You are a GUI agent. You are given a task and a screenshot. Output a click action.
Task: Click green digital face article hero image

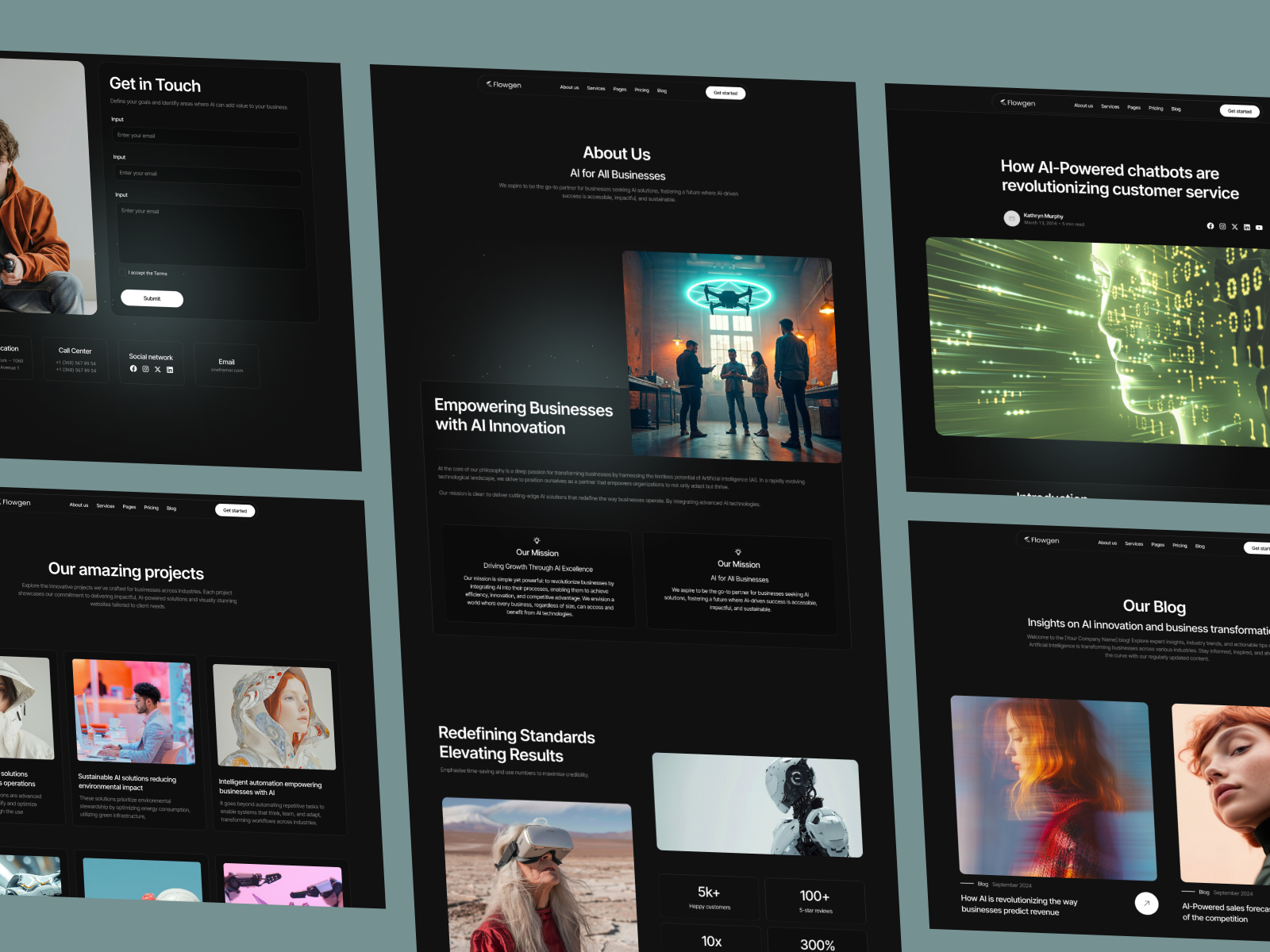coord(1099,341)
